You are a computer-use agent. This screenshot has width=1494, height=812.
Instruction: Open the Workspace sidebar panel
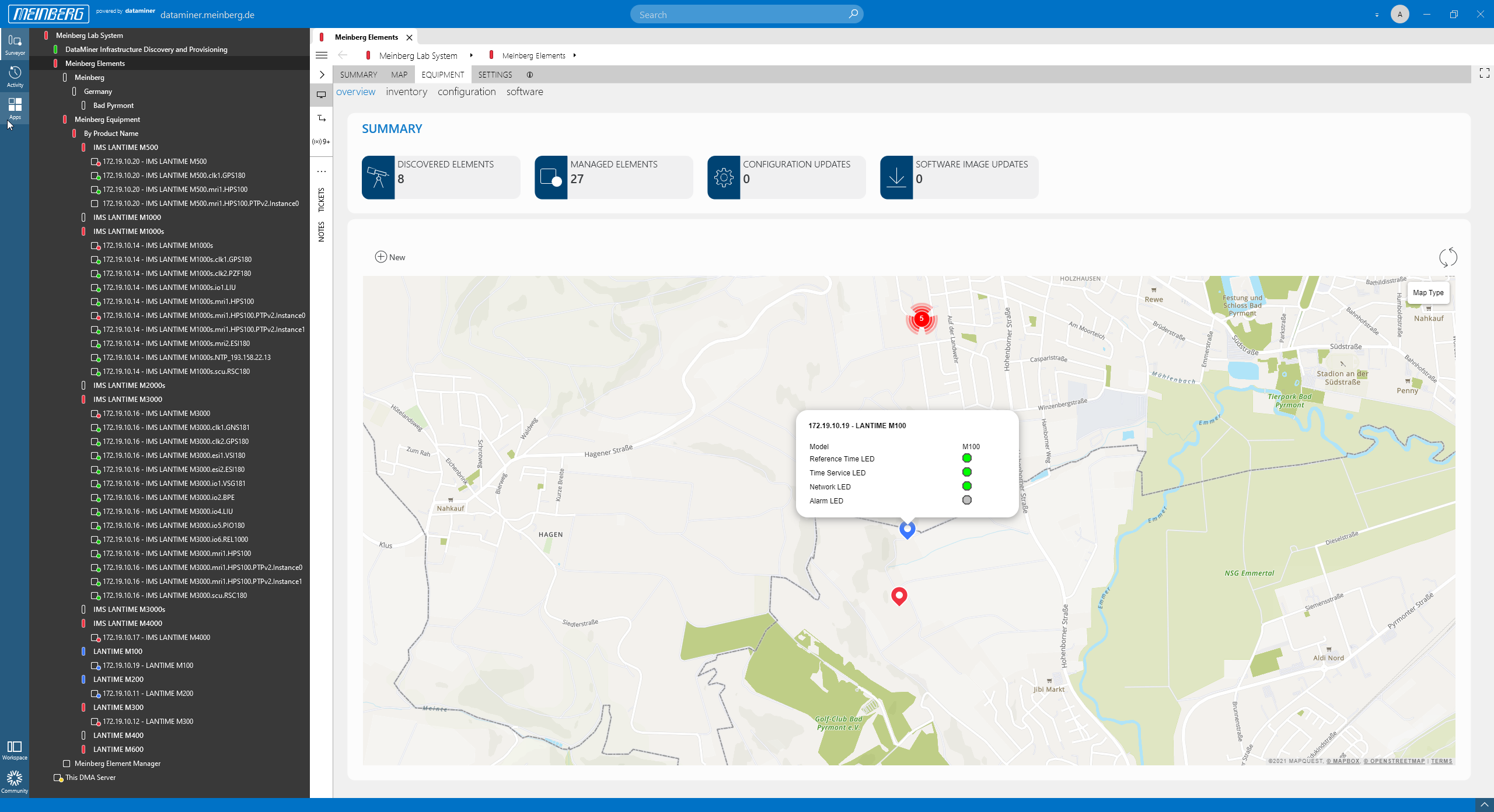pyautogui.click(x=15, y=750)
